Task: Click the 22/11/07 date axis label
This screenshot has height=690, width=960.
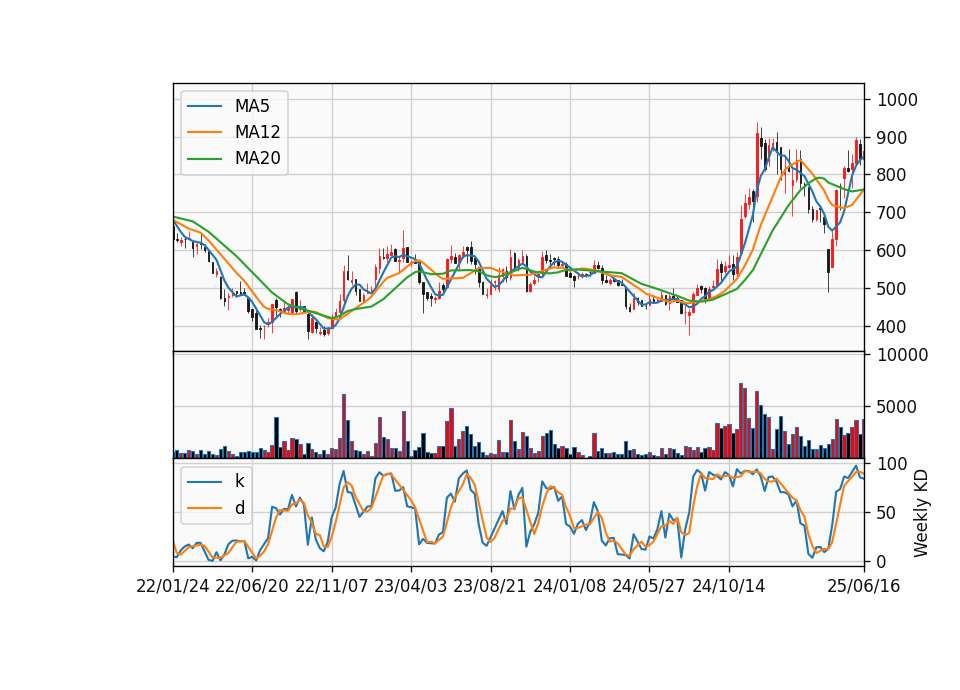Action: [332, 586]
